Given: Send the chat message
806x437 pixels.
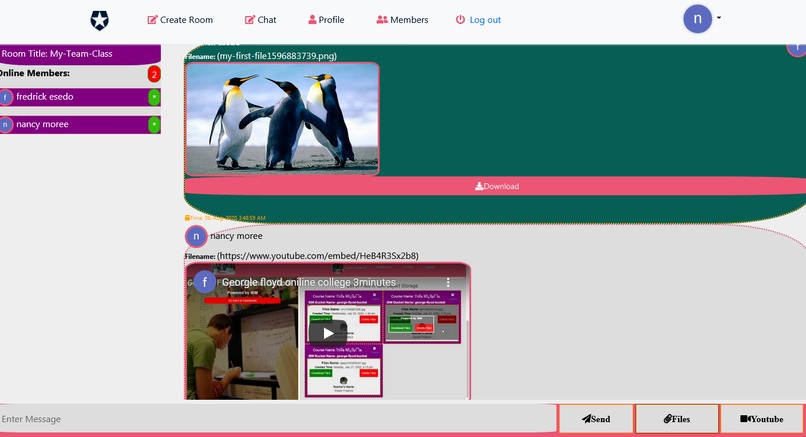Looking at the screenshot, I should 596,419.
